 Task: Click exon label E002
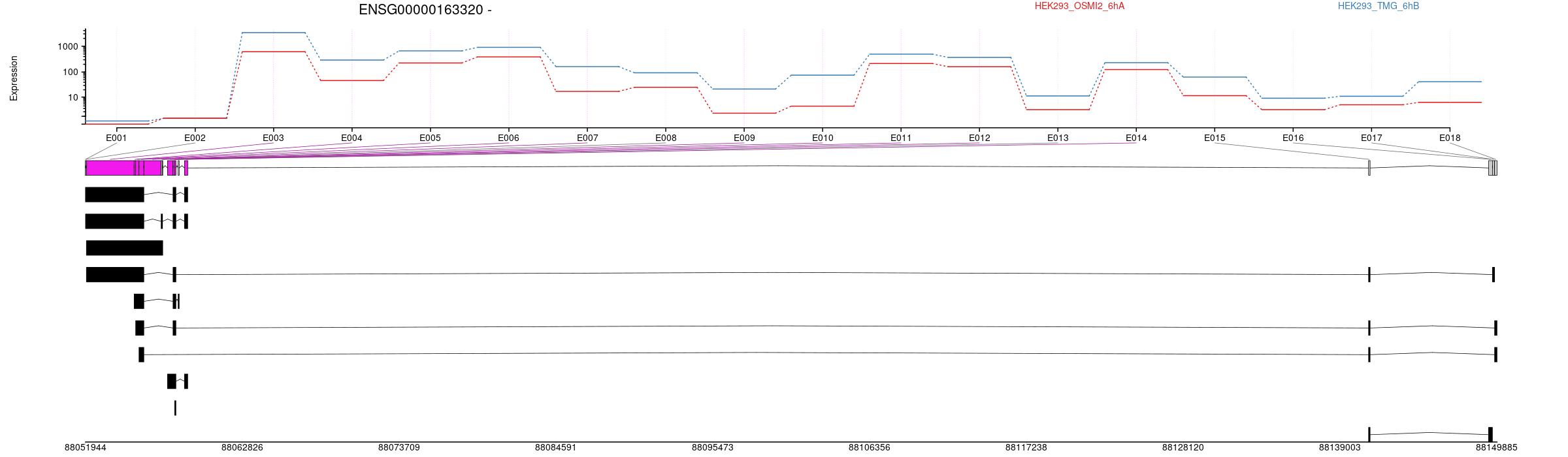(195, 138)
